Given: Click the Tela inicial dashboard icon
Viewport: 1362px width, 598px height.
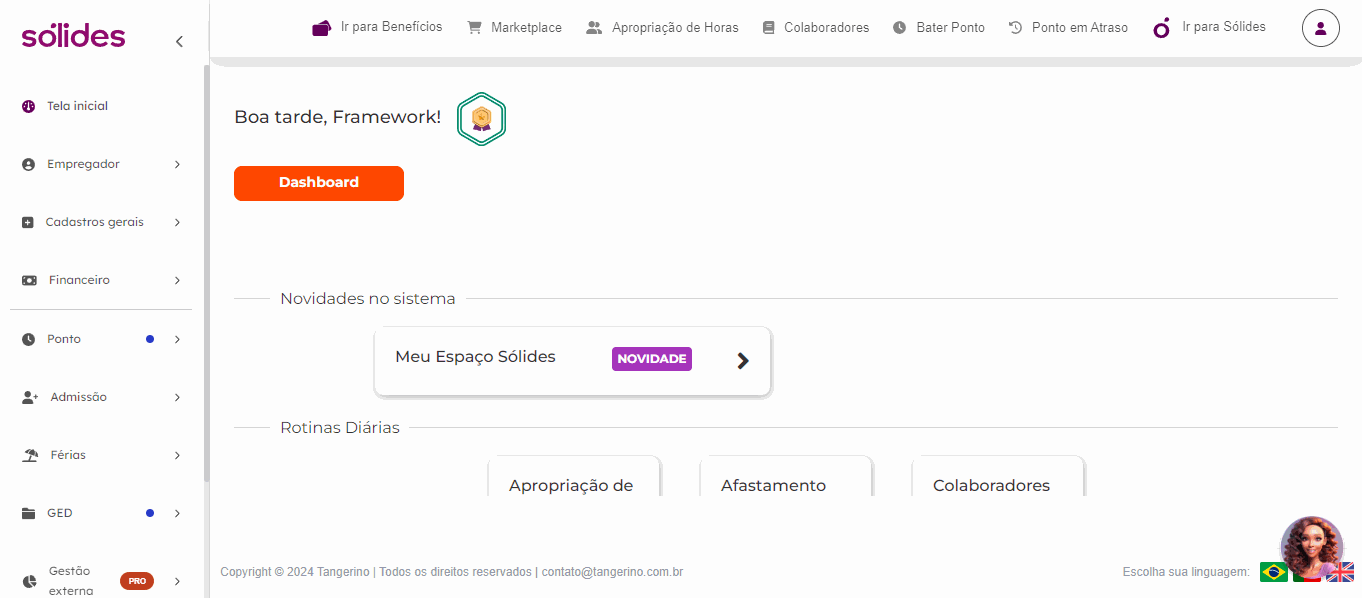Looking at the screenshot, I should pyautogui.click(x=28, y=106).
